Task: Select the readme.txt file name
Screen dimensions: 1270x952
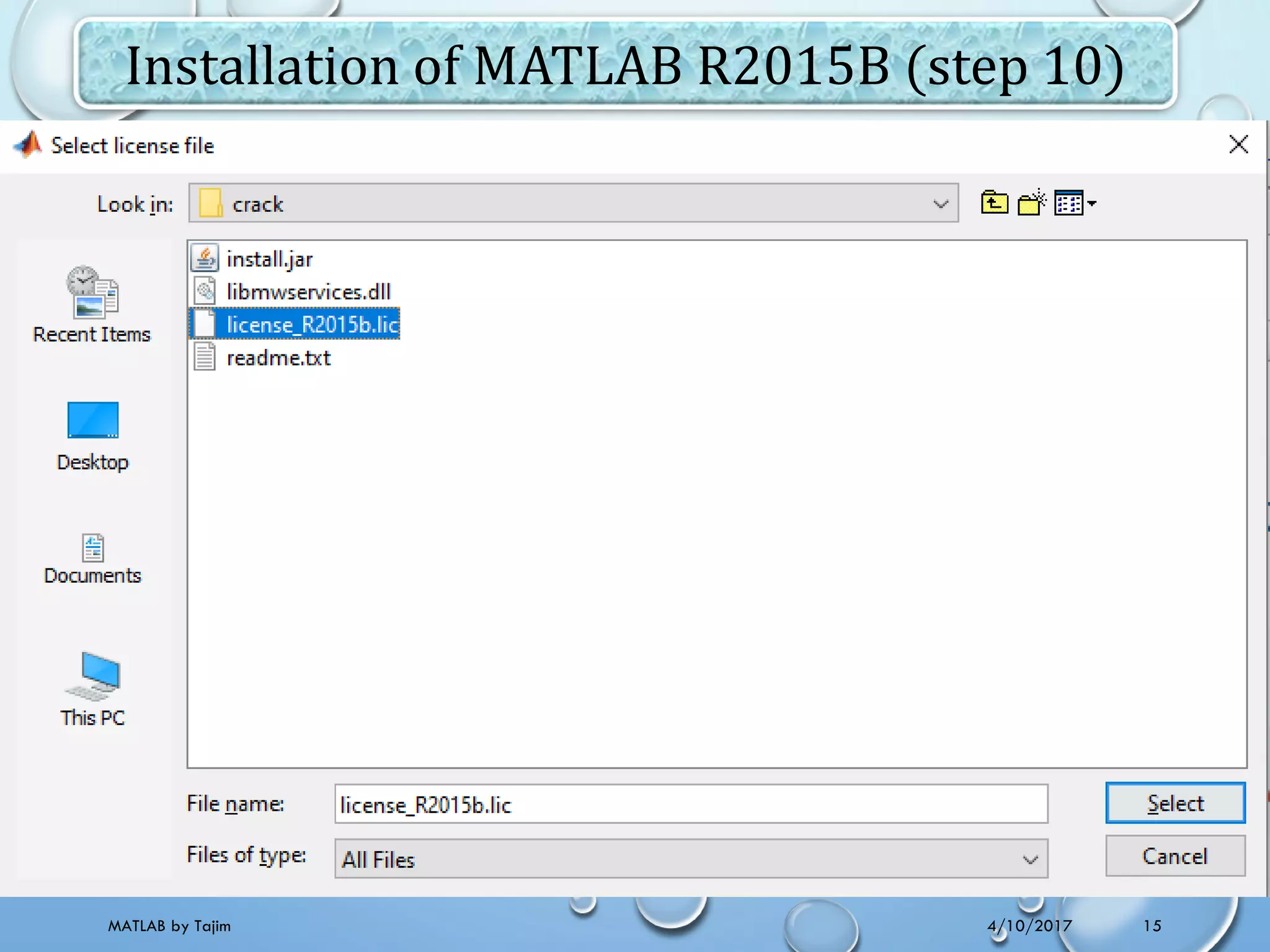Action: click(278, 358)
